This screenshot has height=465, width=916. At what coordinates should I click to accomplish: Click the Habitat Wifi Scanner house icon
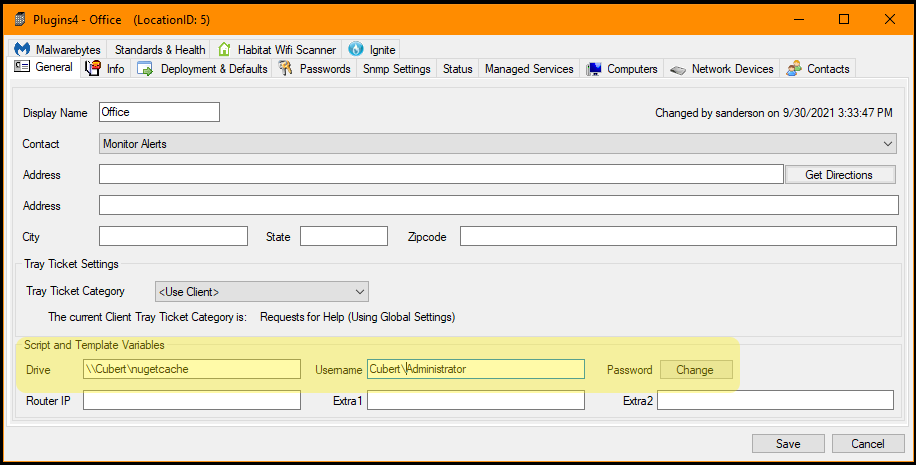tap(225, 49)
